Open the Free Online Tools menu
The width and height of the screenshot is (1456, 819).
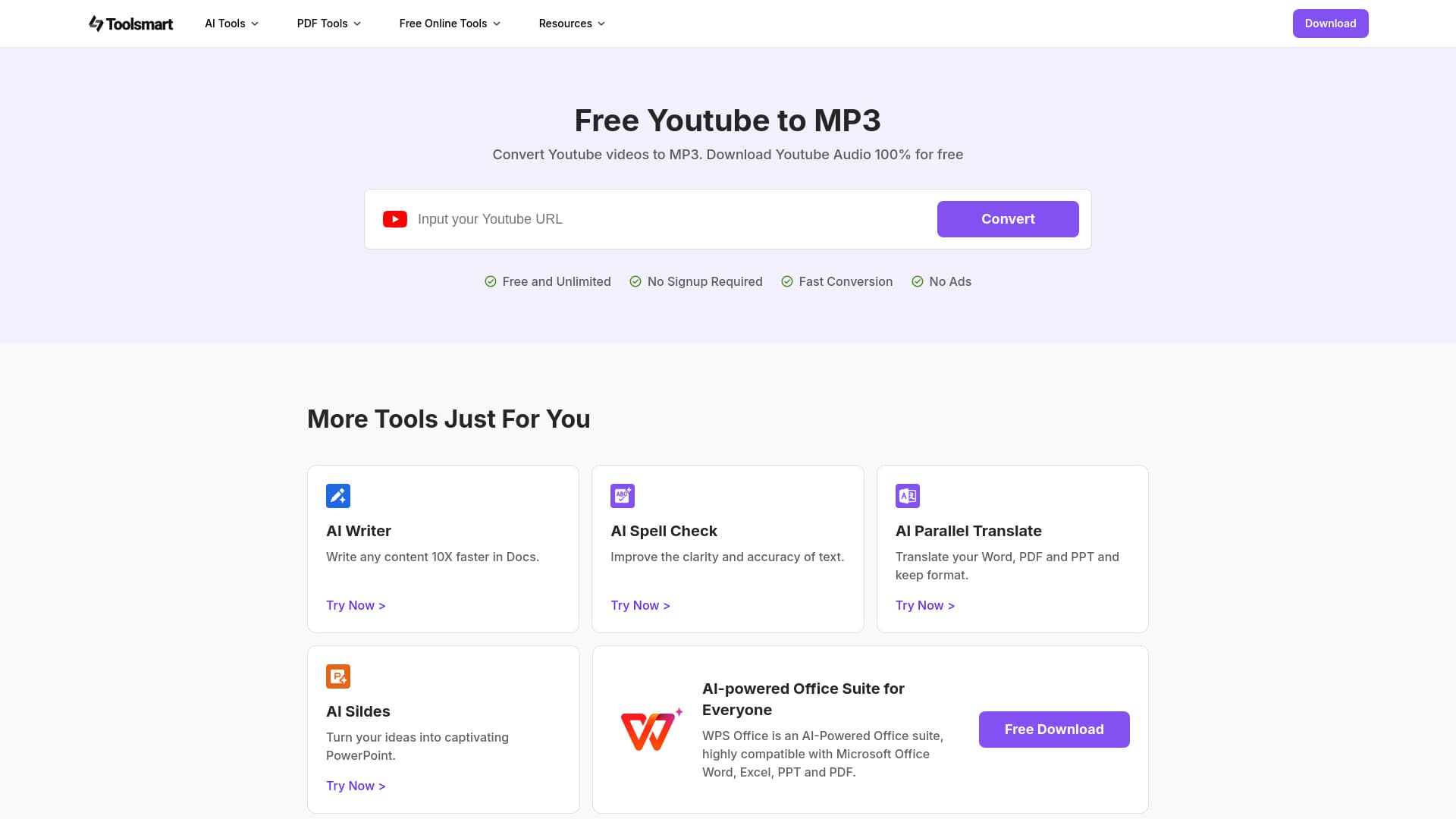point(450,24)
